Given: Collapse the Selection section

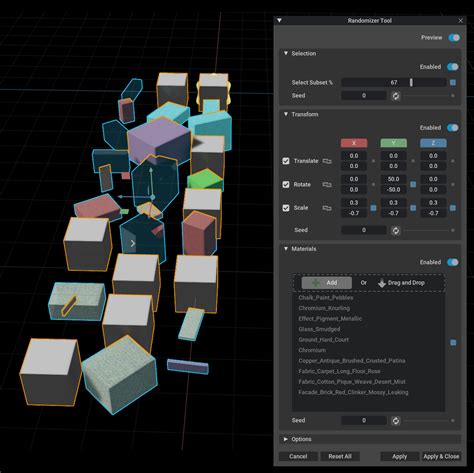Looking at the screenshot, I should pos(286,53).
